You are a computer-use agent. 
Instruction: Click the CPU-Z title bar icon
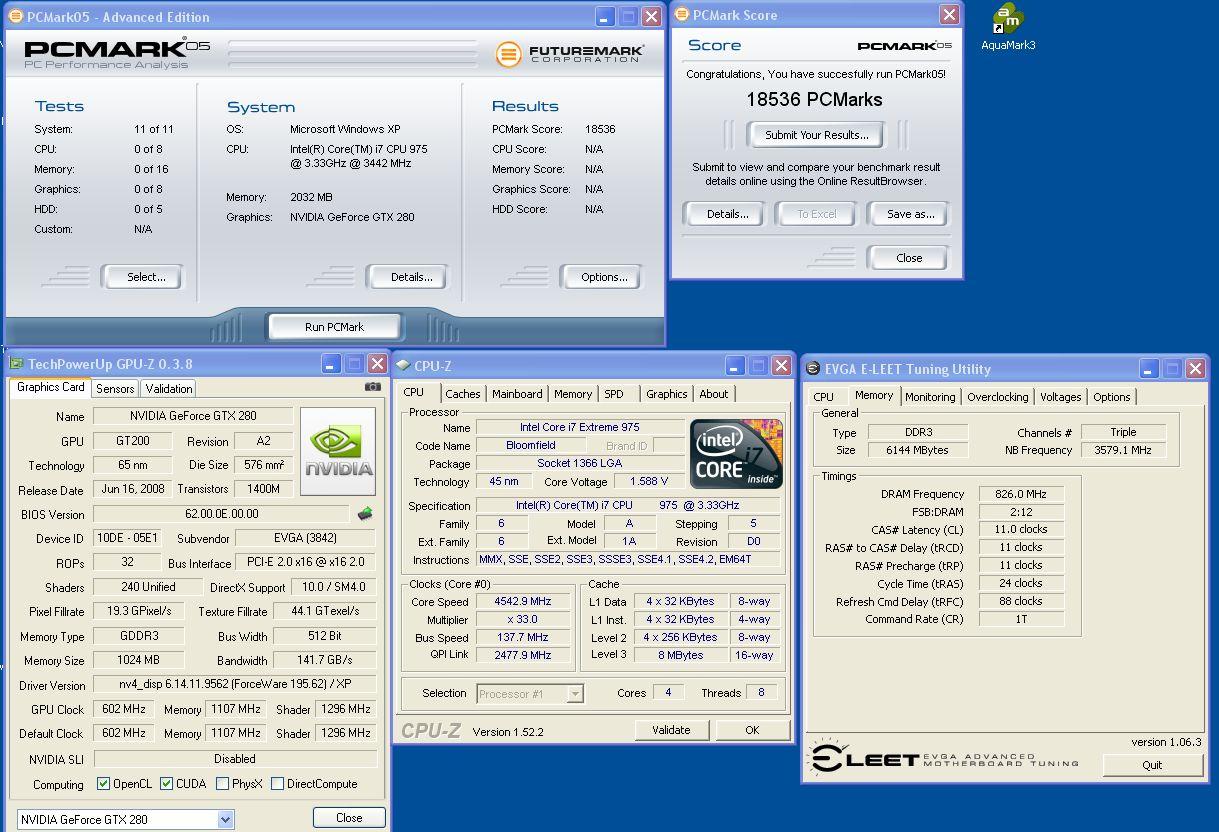pos(403,366)
